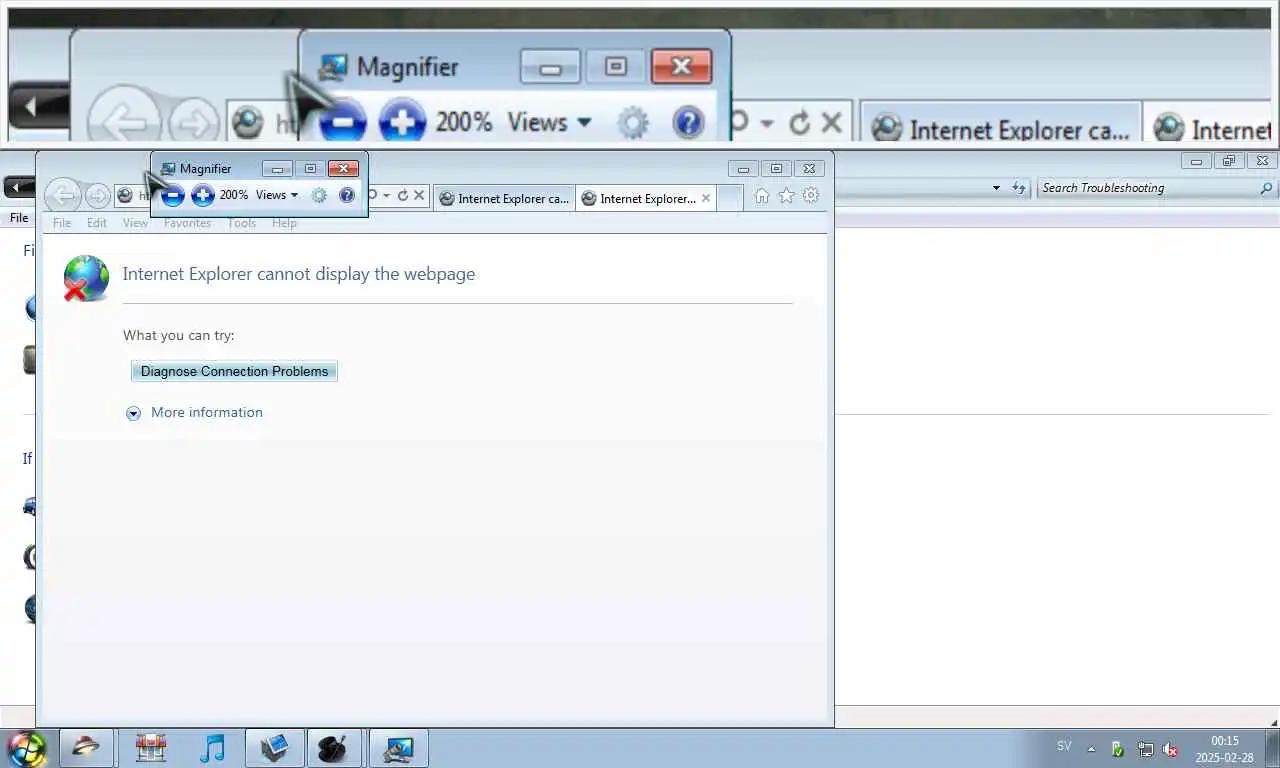Open Magnifier help question mark icon
Image resolution: width=1280 pixels, height=768 pixels.
(x=347, y=196)
